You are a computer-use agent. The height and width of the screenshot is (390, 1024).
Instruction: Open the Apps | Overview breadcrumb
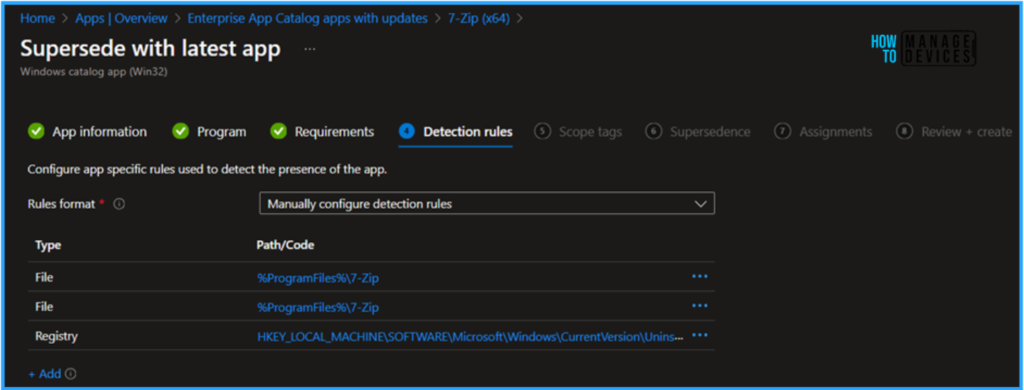coord(121,18)
